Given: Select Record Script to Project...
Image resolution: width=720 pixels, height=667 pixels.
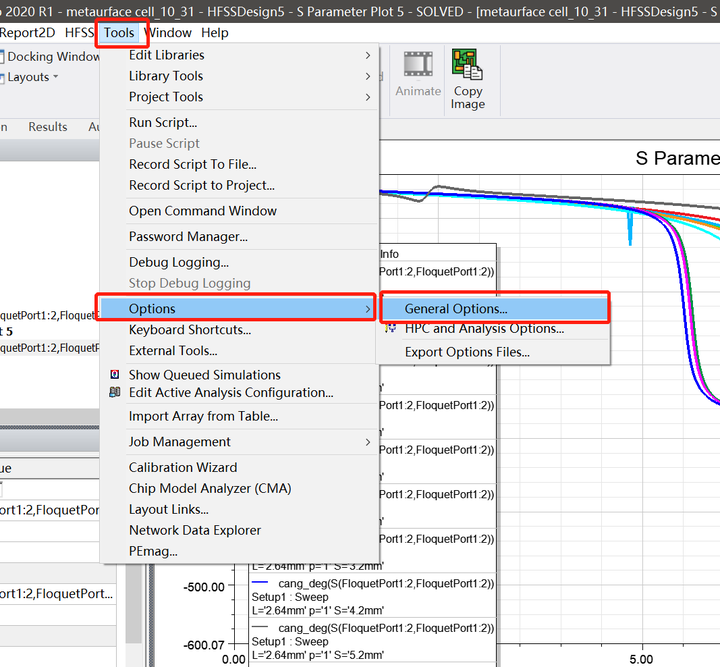Looking at the screenshot, I should [x=239, y=185].
